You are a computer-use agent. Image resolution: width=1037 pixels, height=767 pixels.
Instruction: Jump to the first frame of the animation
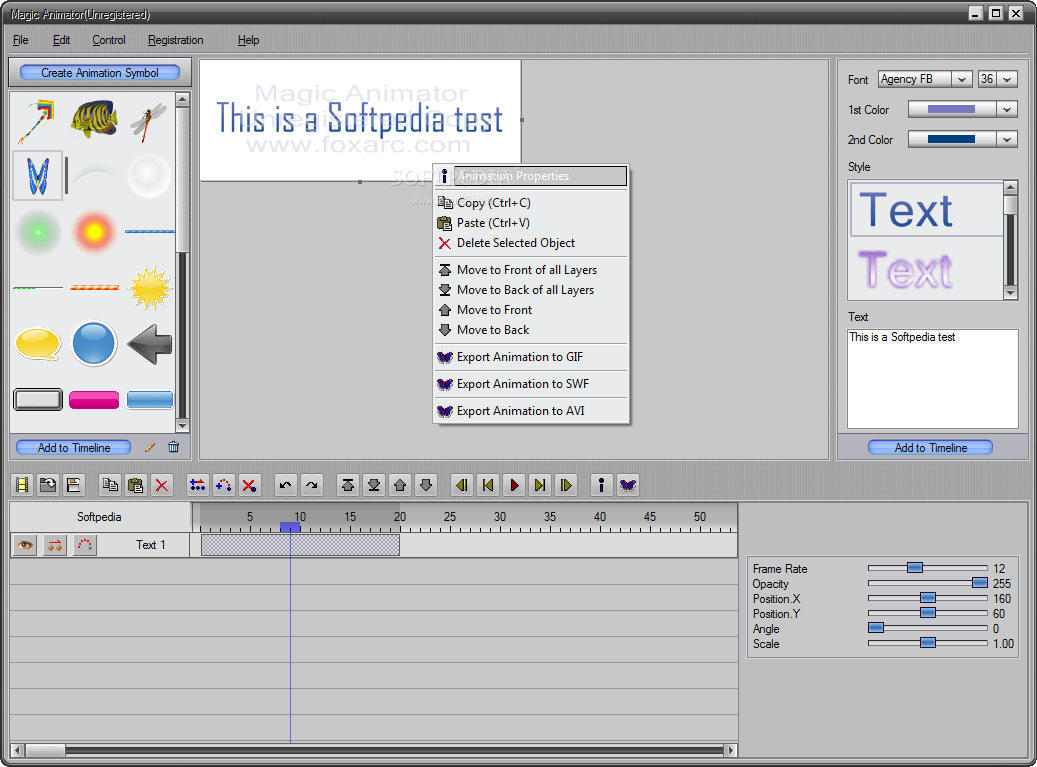coord(462,485)
